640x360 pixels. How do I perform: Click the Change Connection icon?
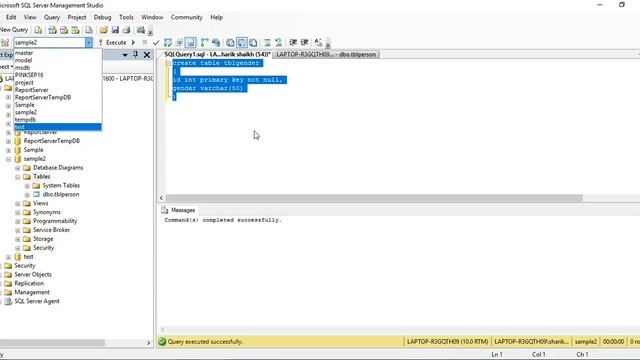pyautogui.click(x=5, y=42)
